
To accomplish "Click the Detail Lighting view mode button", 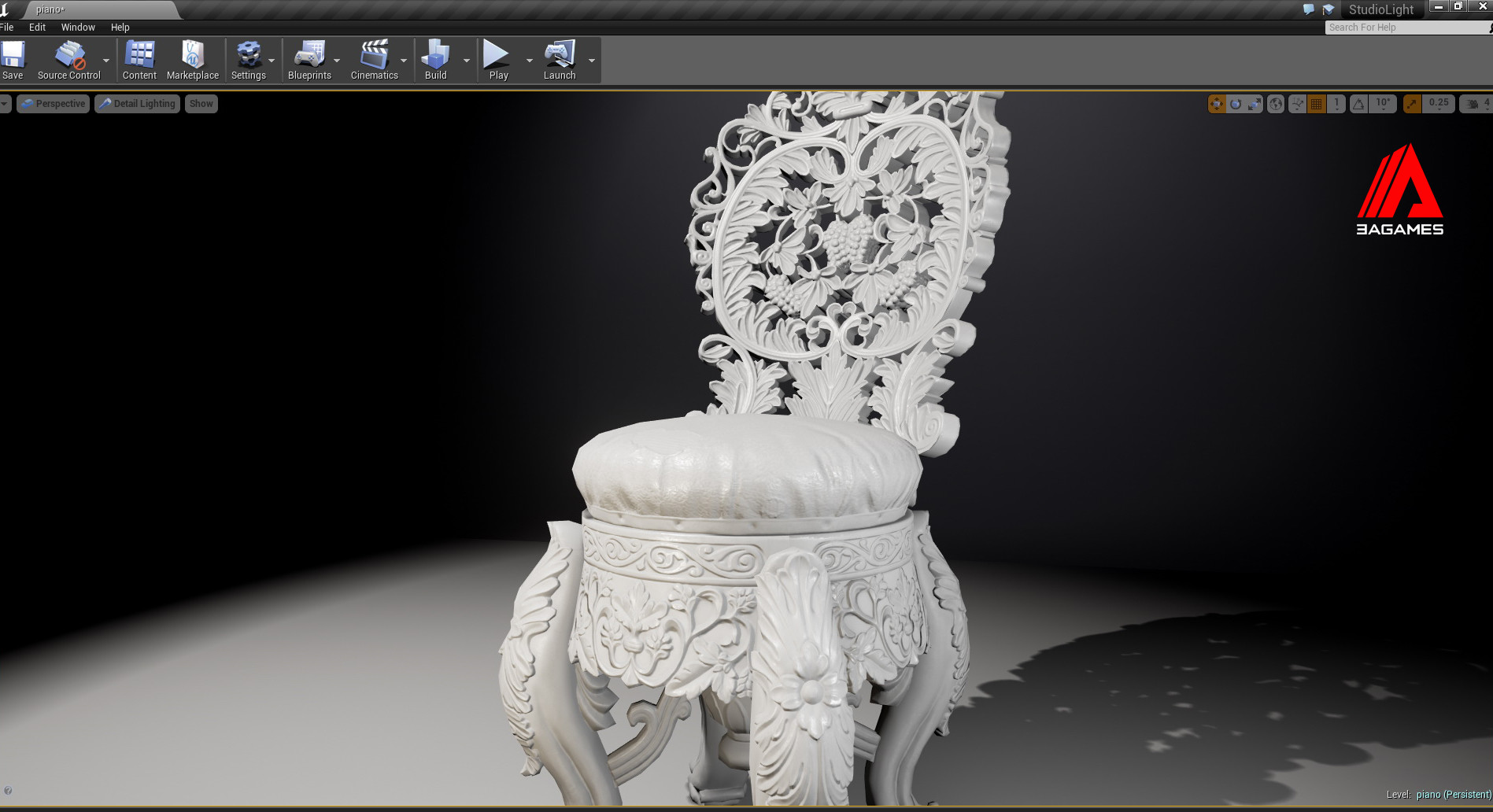I will pyautogui.click(x=138, y=104).
